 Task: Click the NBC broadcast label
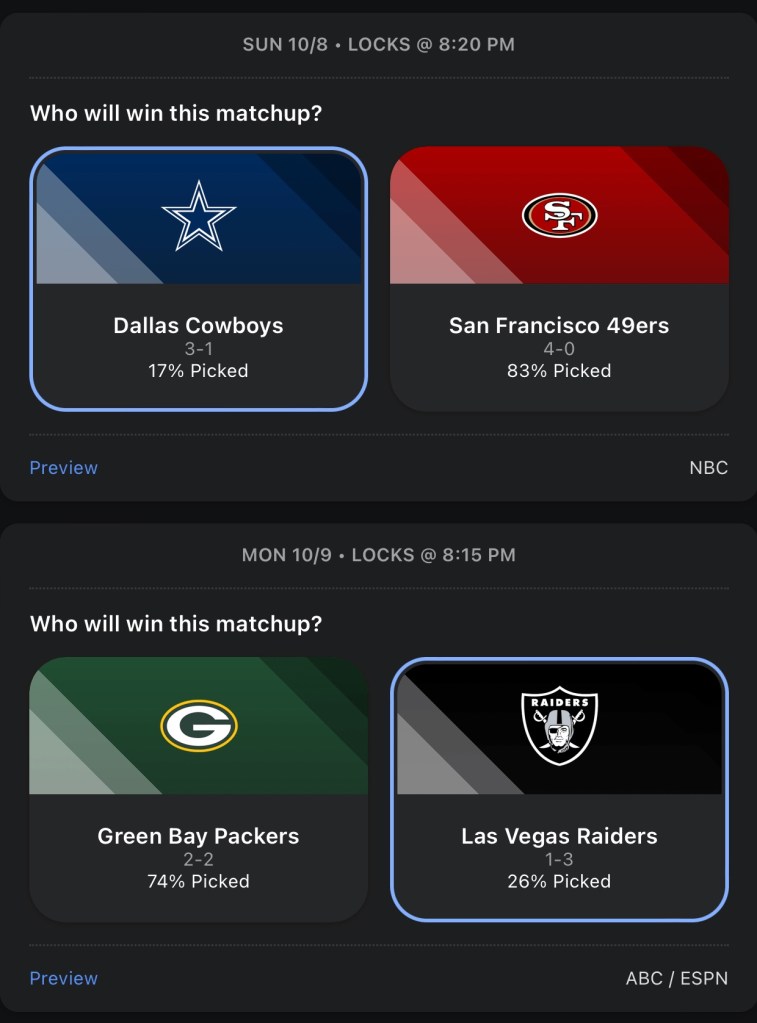[708, 468]
